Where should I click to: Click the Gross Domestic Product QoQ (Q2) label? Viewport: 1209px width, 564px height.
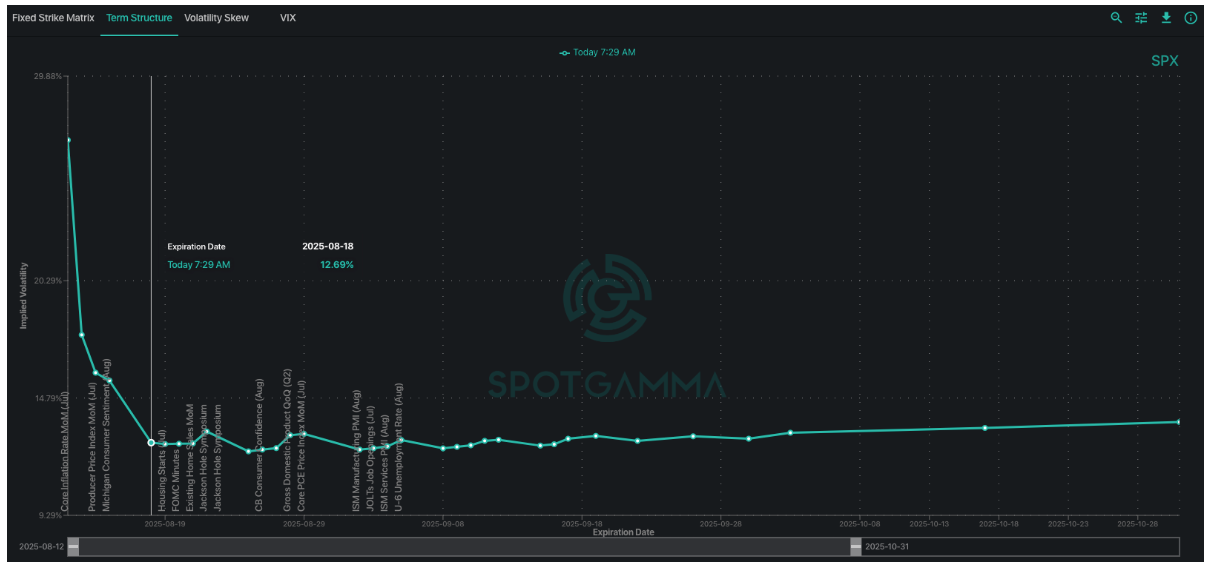[288, 441]
